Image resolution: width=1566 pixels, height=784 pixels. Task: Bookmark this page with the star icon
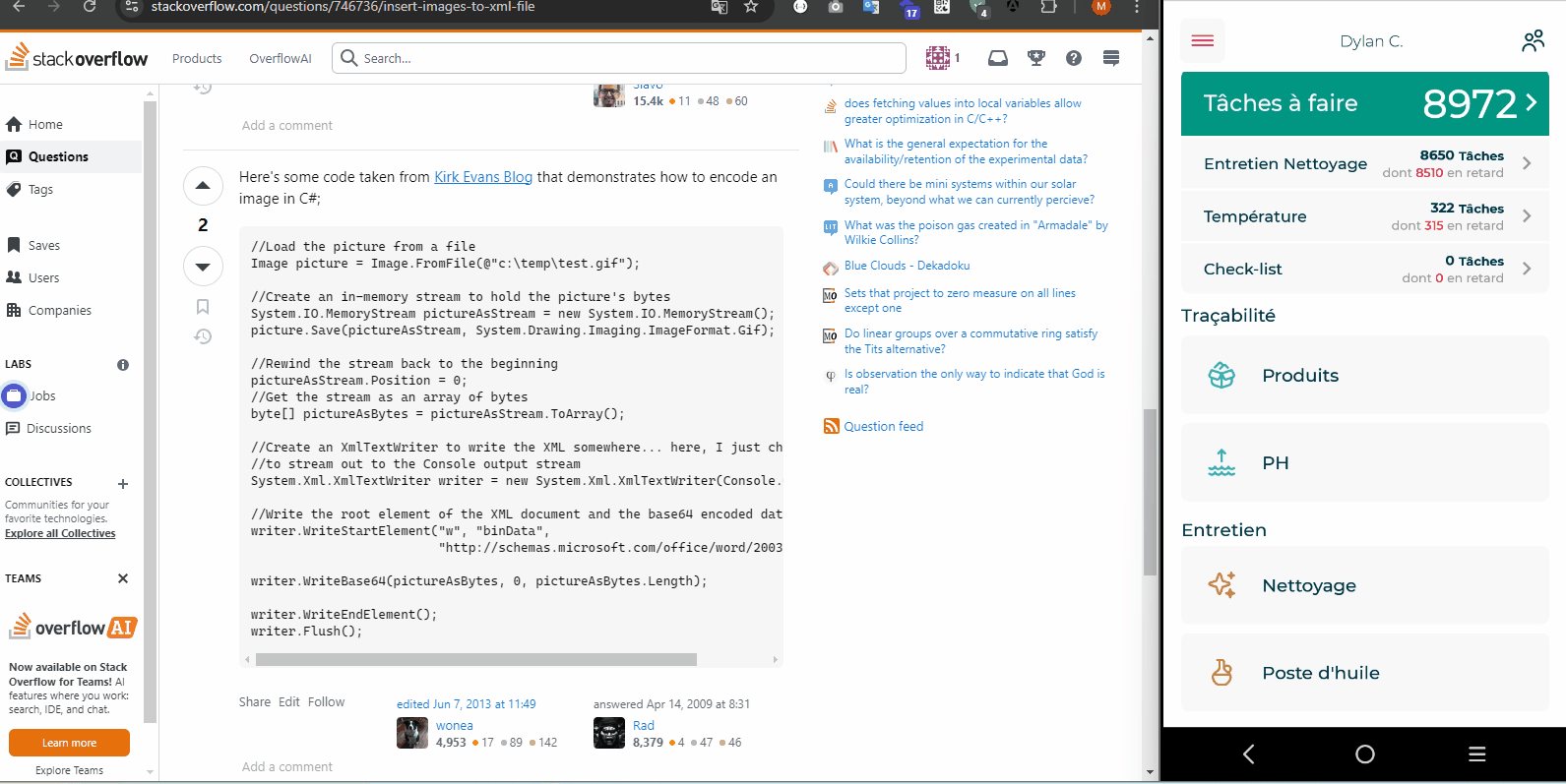(751, 7)
